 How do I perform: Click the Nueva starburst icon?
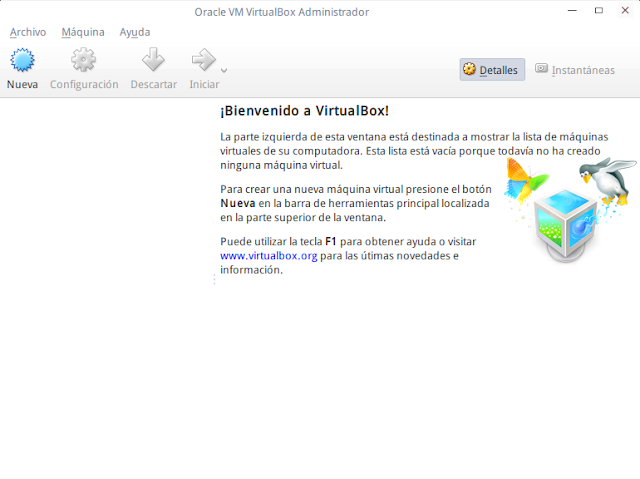22,60
